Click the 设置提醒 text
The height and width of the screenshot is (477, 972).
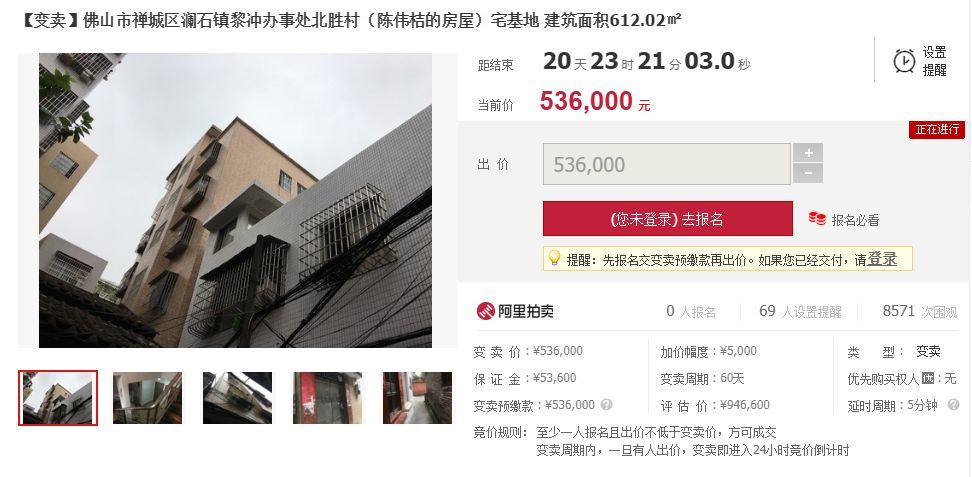(x=934, y=61)
